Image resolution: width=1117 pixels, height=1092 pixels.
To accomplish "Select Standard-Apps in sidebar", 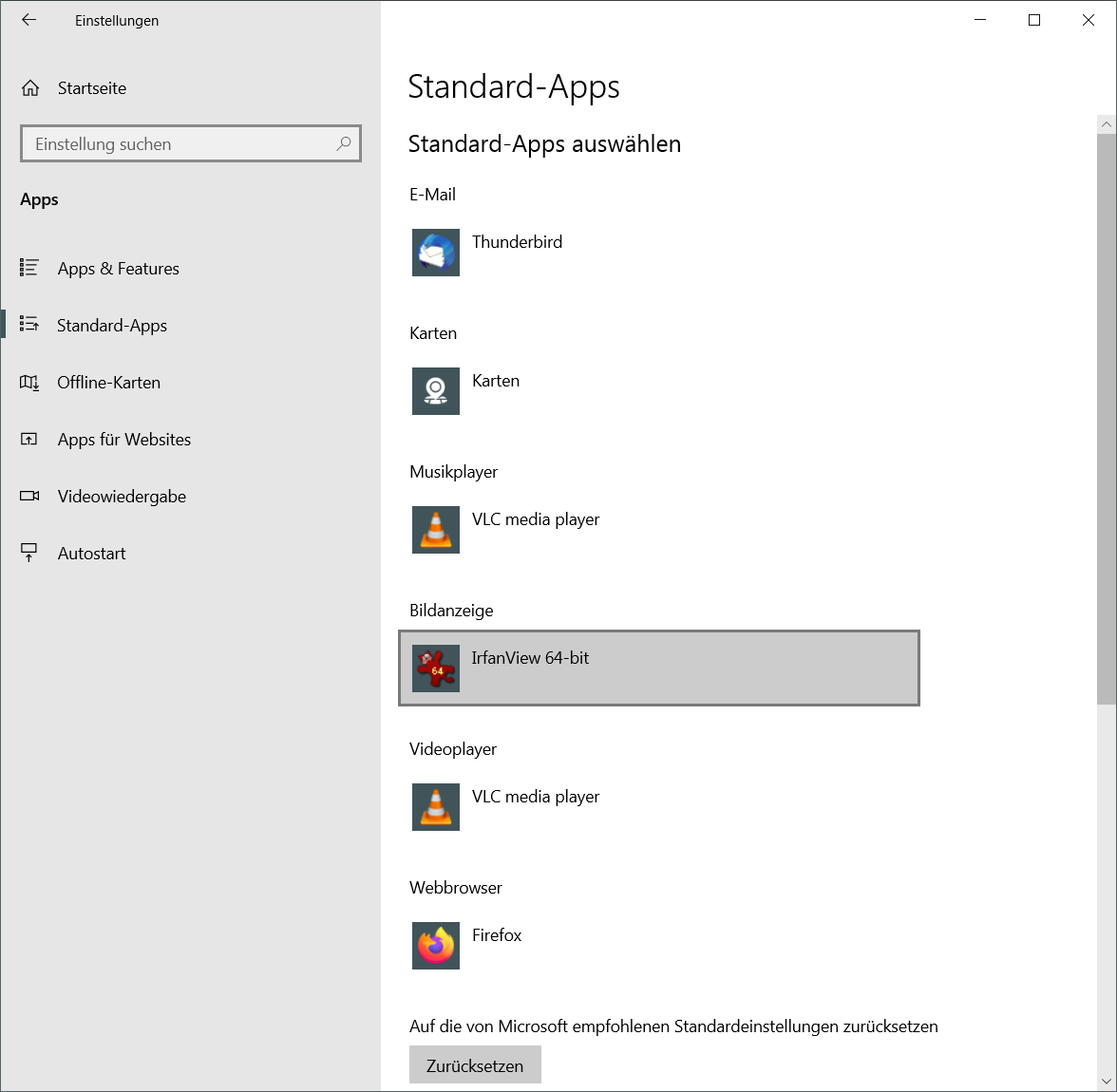I will [112, 326].
